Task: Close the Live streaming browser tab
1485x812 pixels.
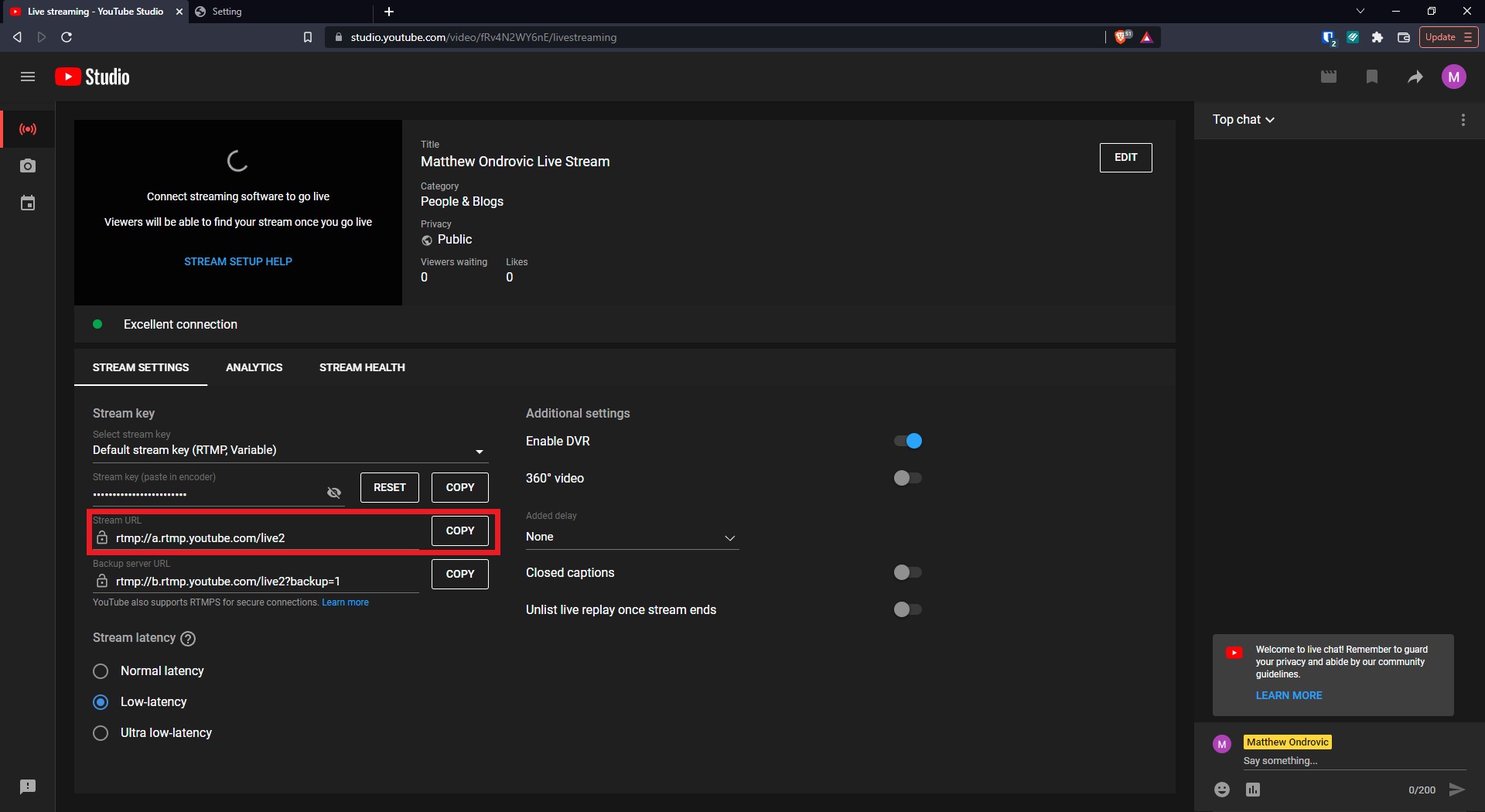Action: point(179,12)
